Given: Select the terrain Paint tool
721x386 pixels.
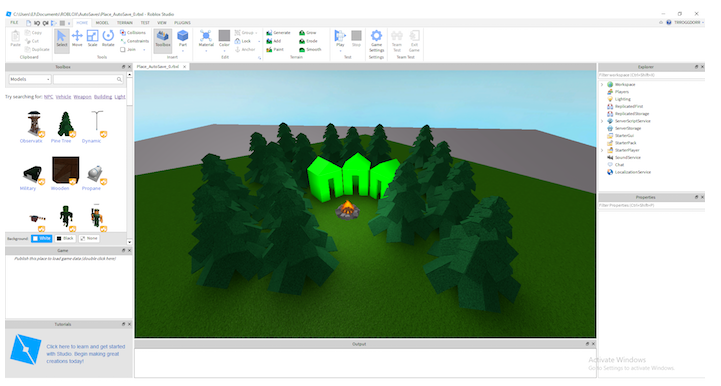Looking at the screenshot, I should click(275, 49).
